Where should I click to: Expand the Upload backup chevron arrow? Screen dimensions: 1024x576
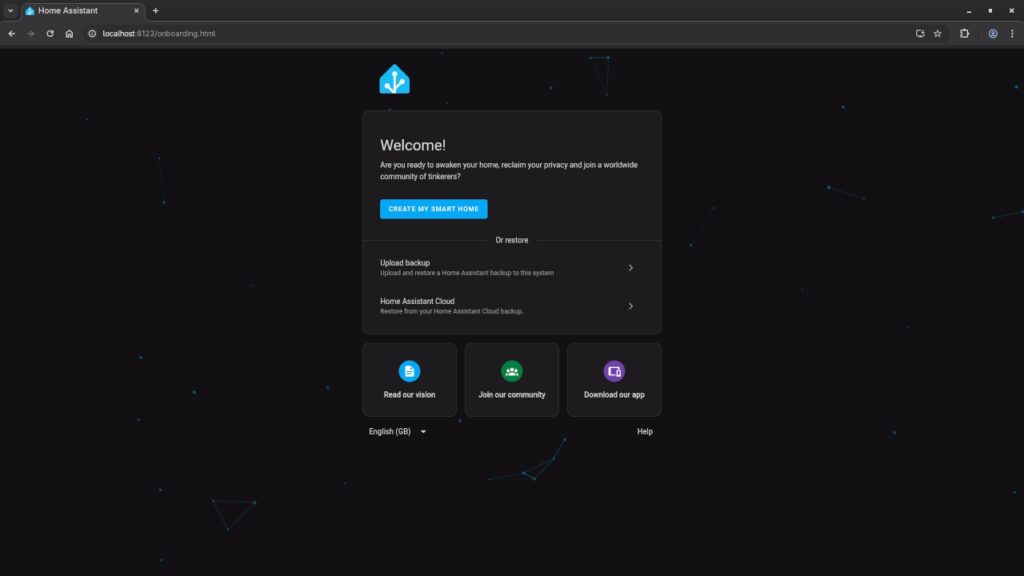pyautogui.click(x=631, y=268)
